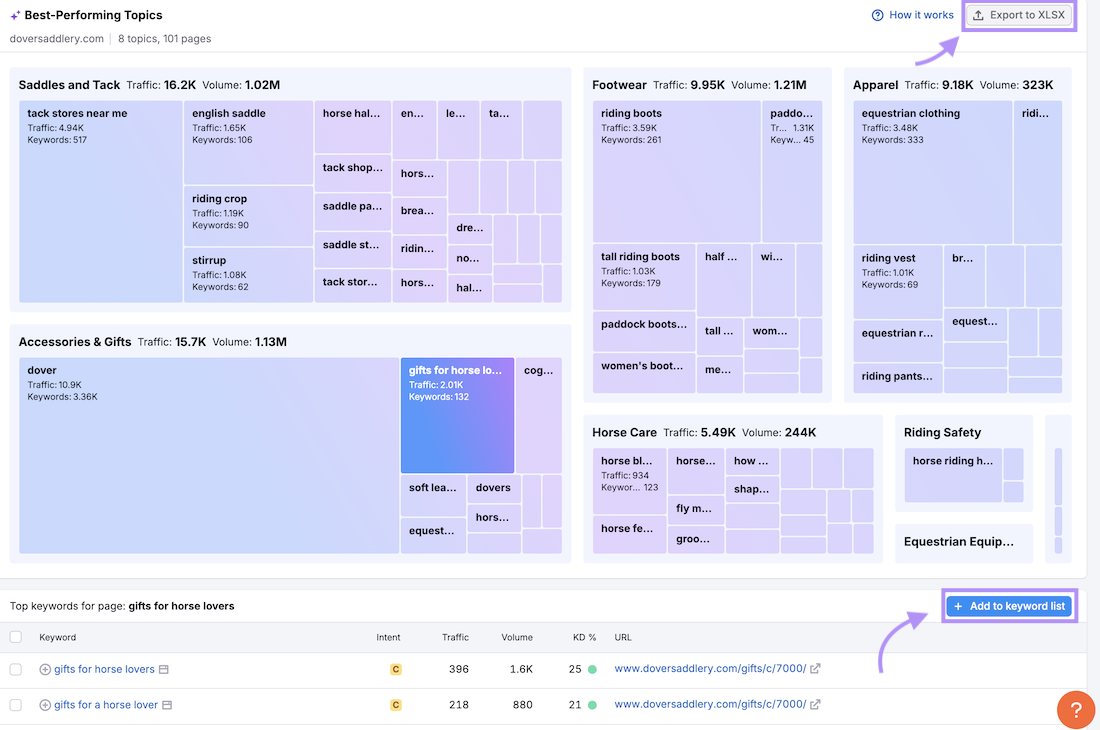Toggle the select-all checkbox in table header
The height and width of the screenshot is (730, 1100).
point(15,637)
